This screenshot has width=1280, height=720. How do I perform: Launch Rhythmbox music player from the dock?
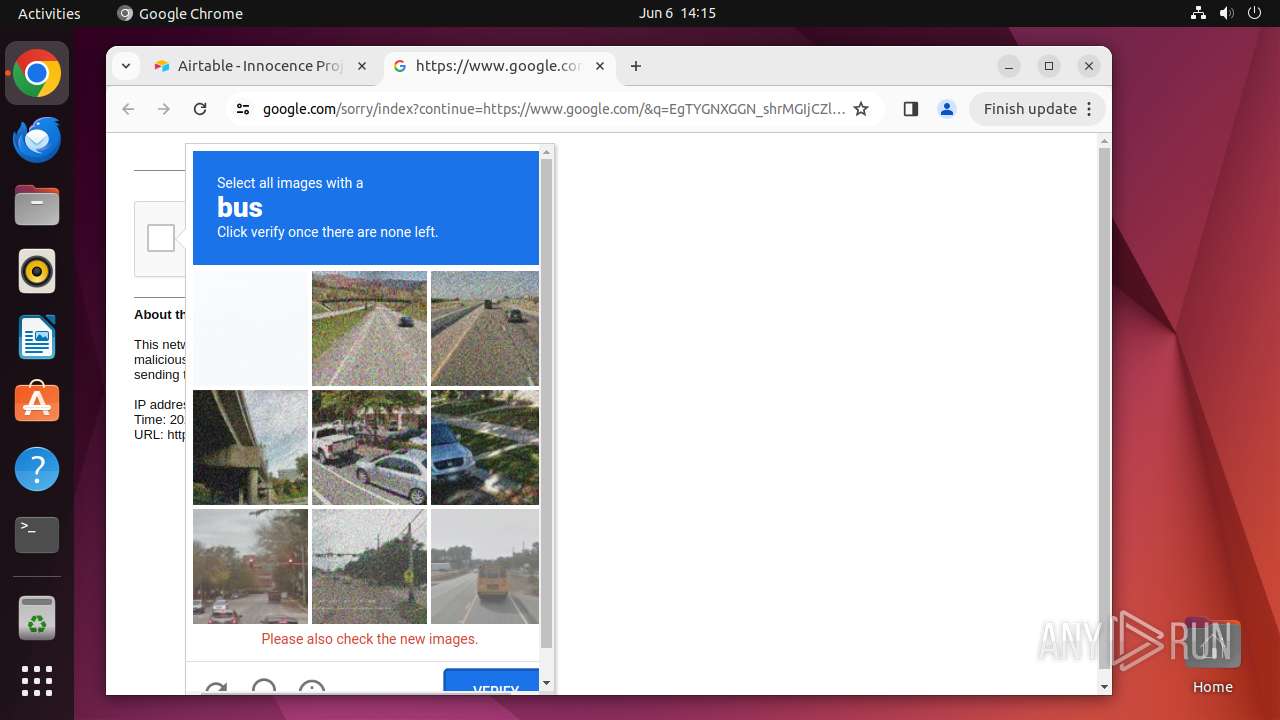[37, 271]
